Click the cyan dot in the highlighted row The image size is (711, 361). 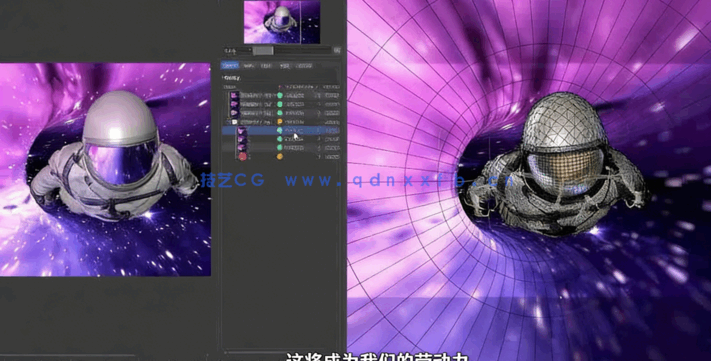(x=280, y=130)
